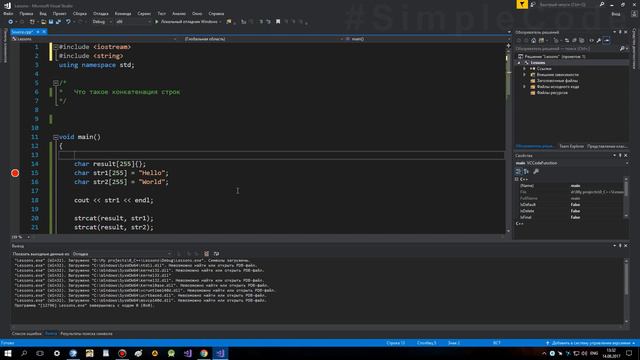This screenshot has height=360, width=640.
Task: Open the Проект menu
Action: pos(60,13)
